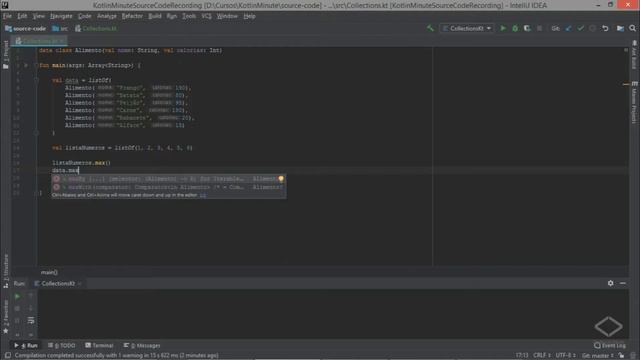Click the caret position 17:13 indicator

coord(522,356)
